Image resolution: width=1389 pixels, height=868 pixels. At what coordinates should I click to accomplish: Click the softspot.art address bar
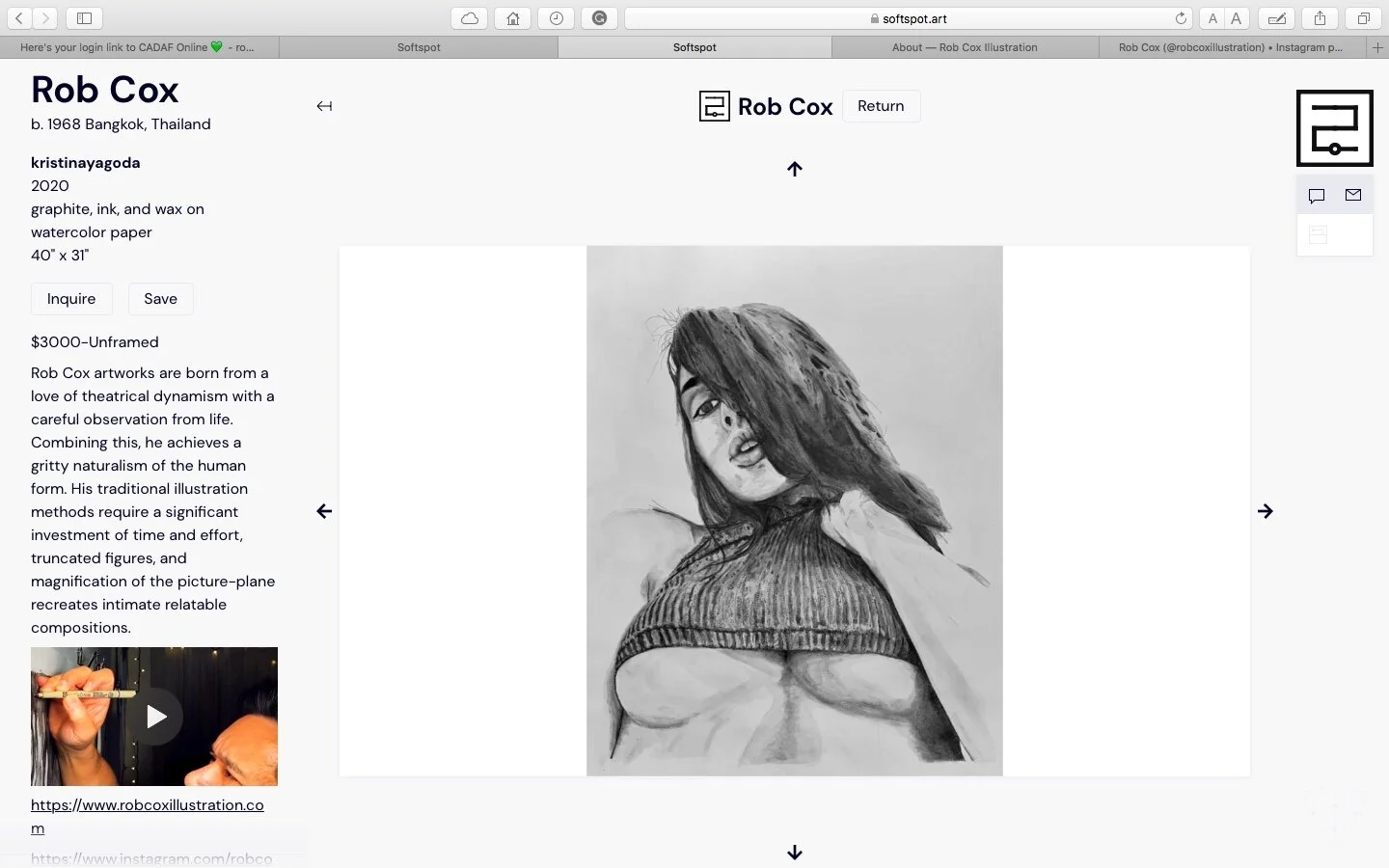tap(909, 17)
